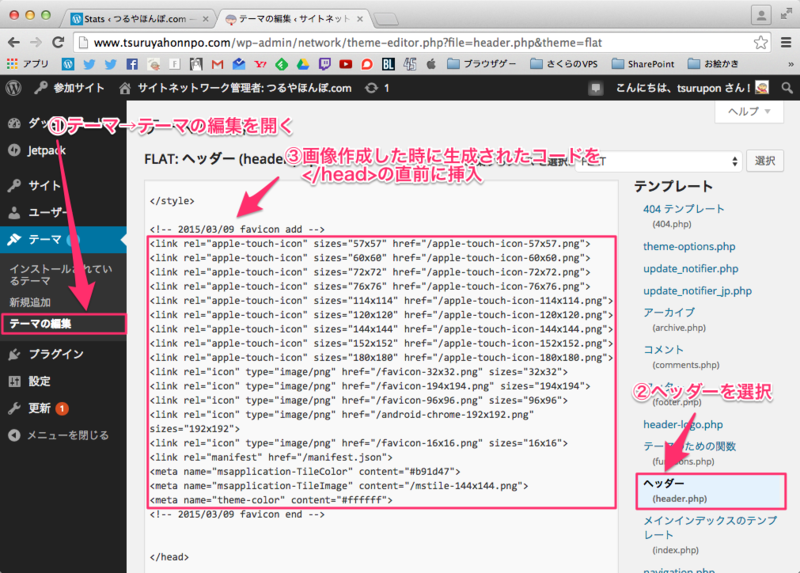Click the tsurupon user avatar
Screen dimensions: 800x573
pos(762,88)
